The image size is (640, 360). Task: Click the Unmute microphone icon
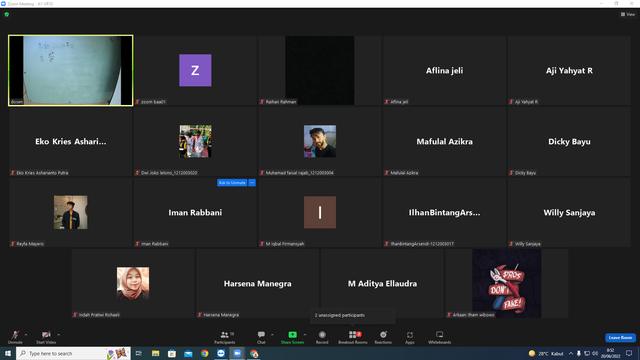pos(15,335)
